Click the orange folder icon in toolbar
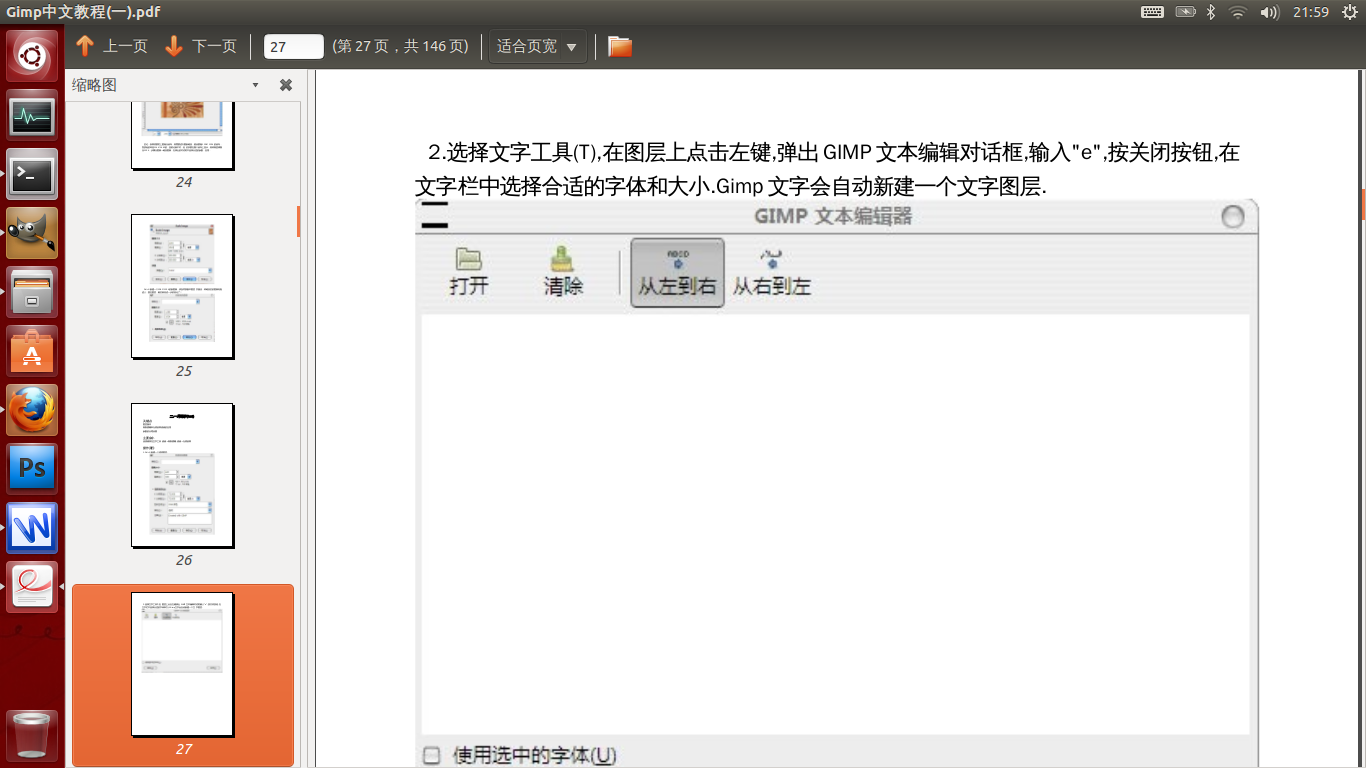Viewport: 1366px width, 768px height. [x=620, y=46]
